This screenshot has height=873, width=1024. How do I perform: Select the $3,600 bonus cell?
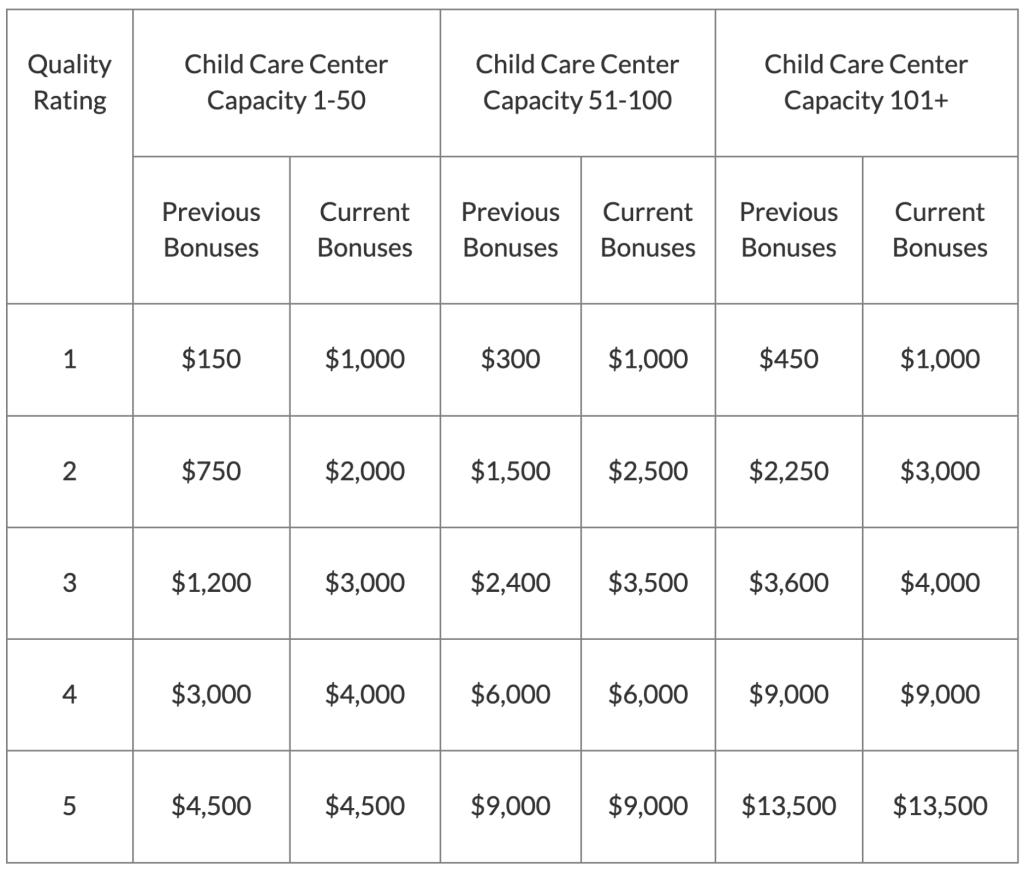[x=789, y=583]
